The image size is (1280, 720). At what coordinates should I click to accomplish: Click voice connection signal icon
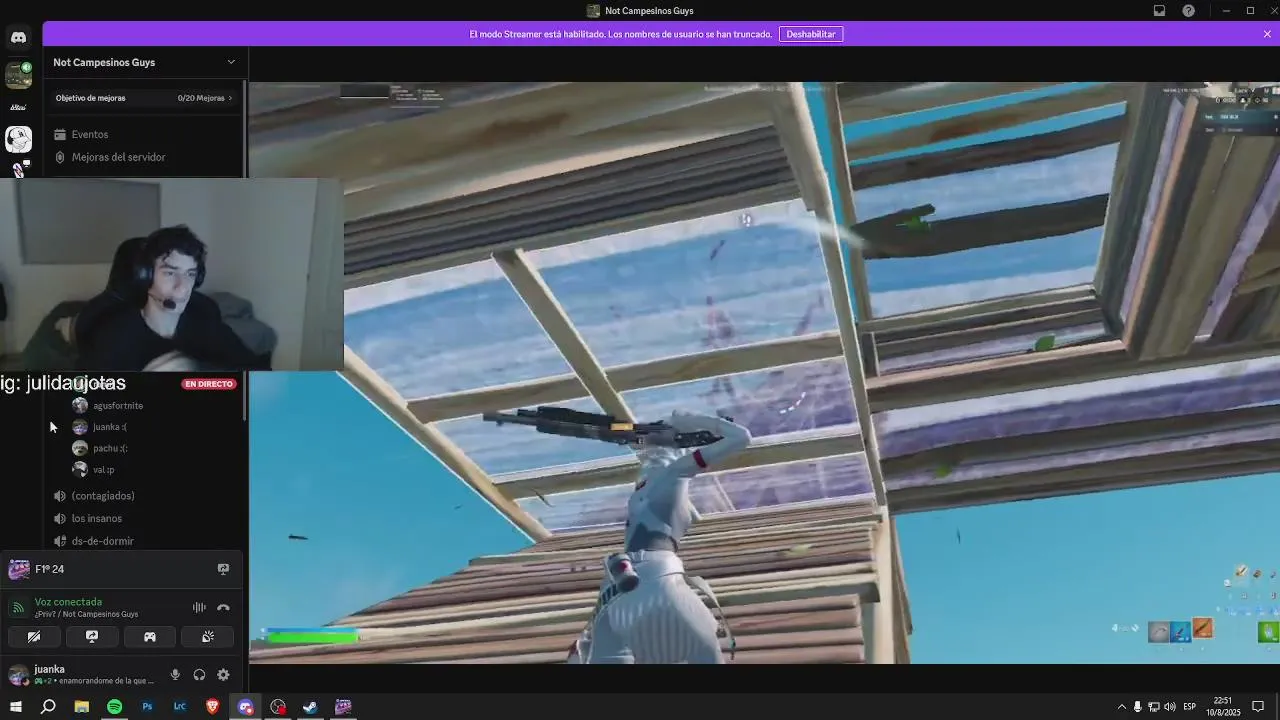coord(18,607)
